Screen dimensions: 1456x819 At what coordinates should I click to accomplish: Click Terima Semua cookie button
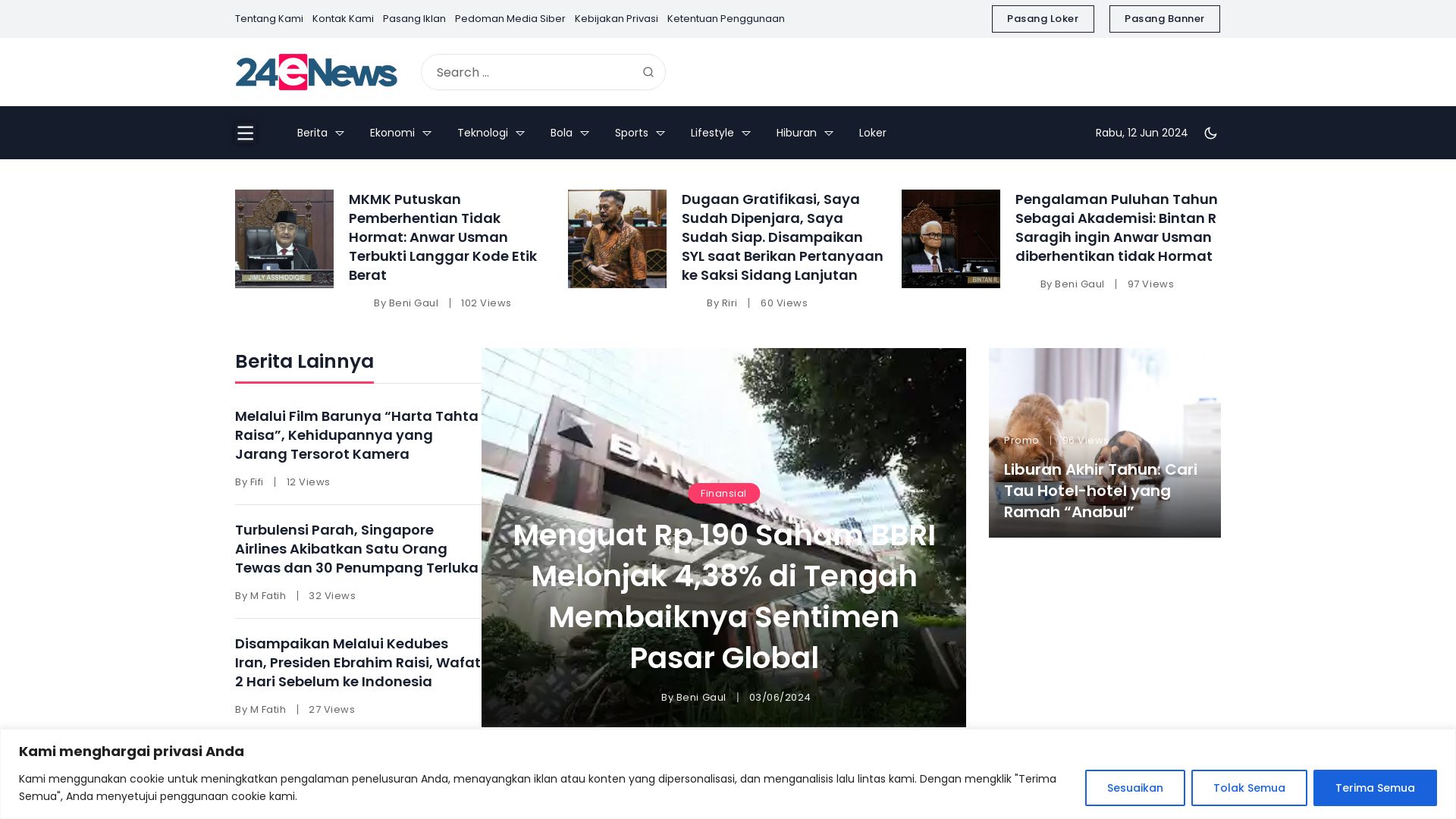[x=1375, y=788]
